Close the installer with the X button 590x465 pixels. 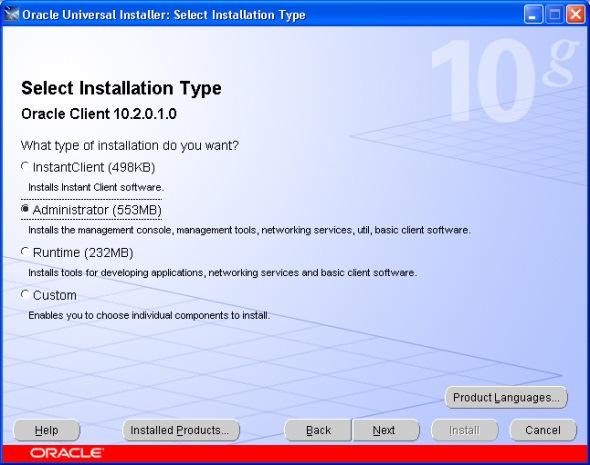click(576, 15)
